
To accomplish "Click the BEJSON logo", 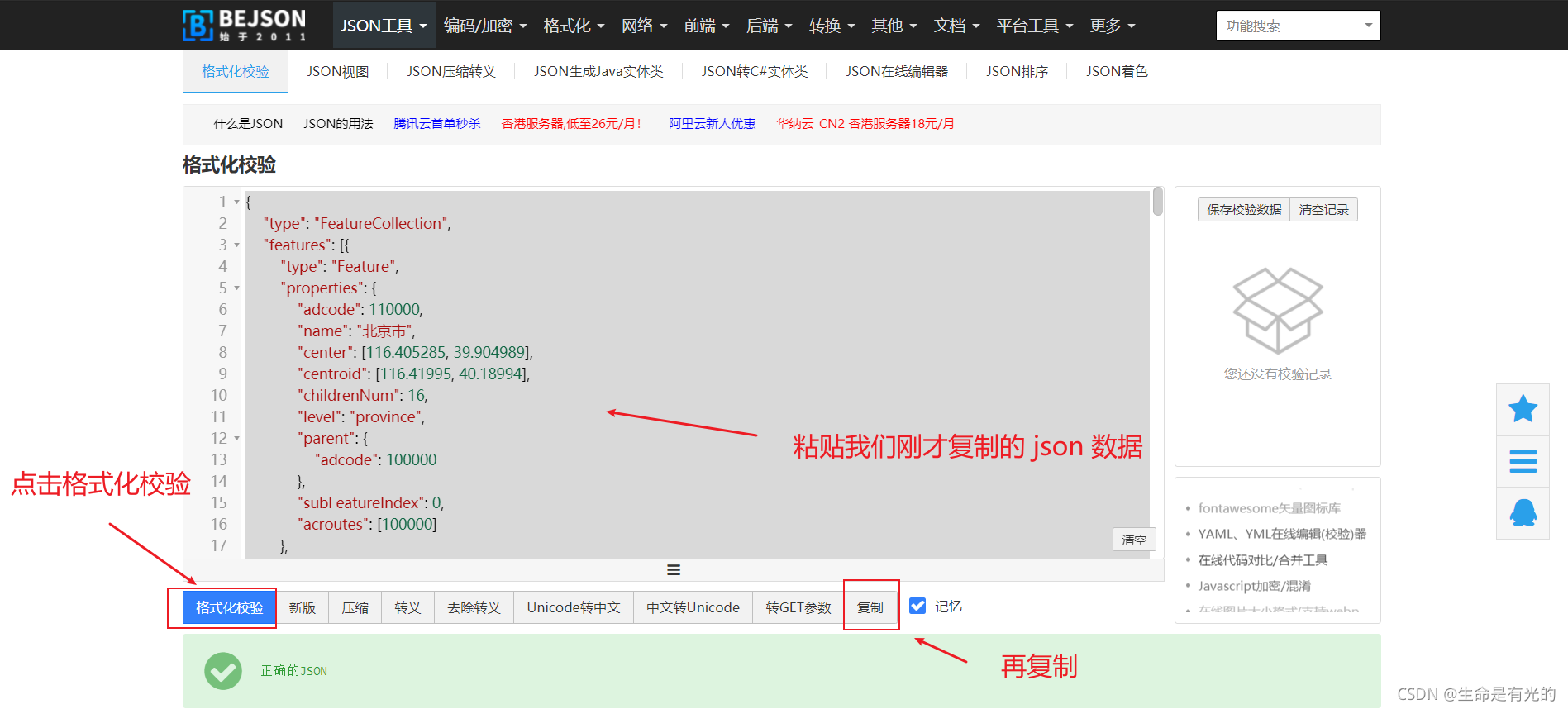I will tap(244, 25).
